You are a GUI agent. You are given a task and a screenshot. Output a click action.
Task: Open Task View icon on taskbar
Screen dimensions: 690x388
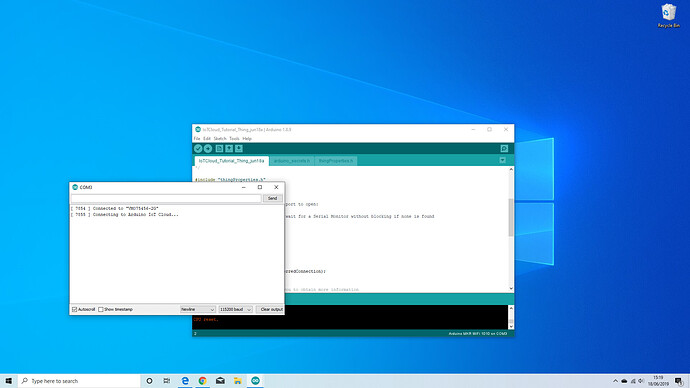[x=167, y=381]
